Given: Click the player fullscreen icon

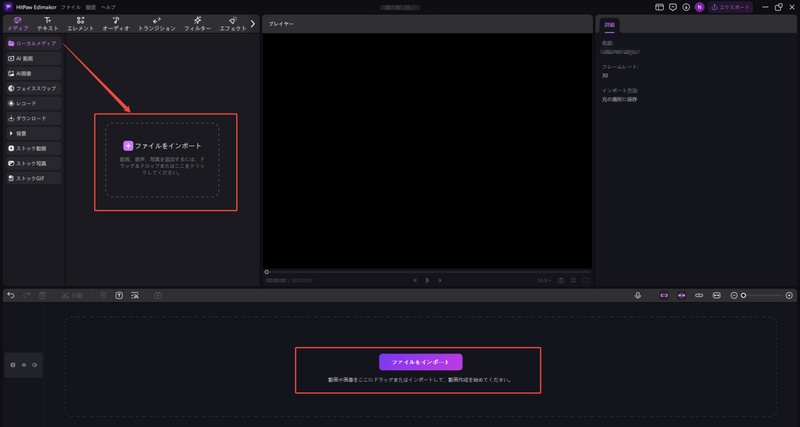Looking at the screenshot, I should pyautogui.click(x=586, y=280).
